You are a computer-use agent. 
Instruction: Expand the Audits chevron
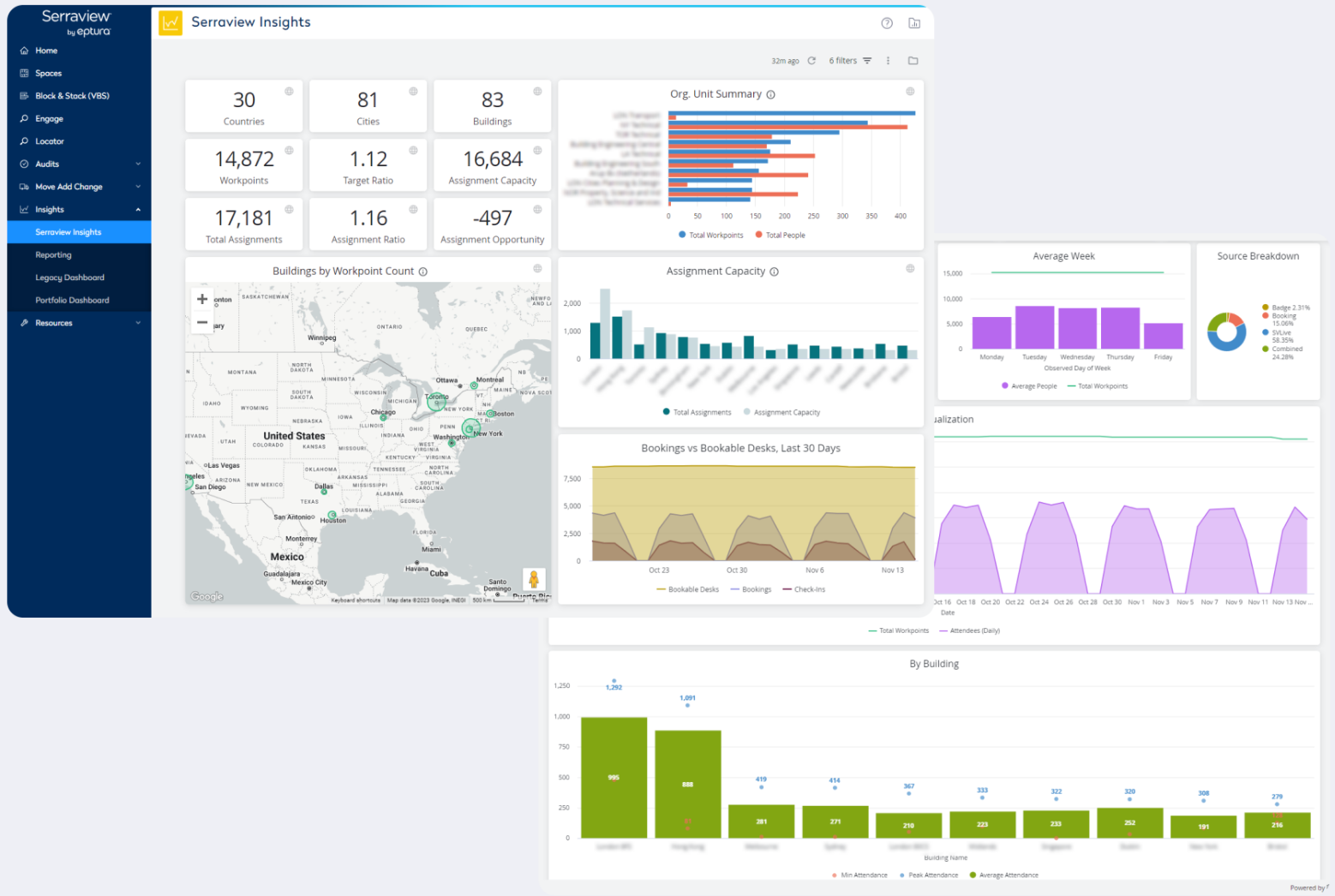coord(138,164)
